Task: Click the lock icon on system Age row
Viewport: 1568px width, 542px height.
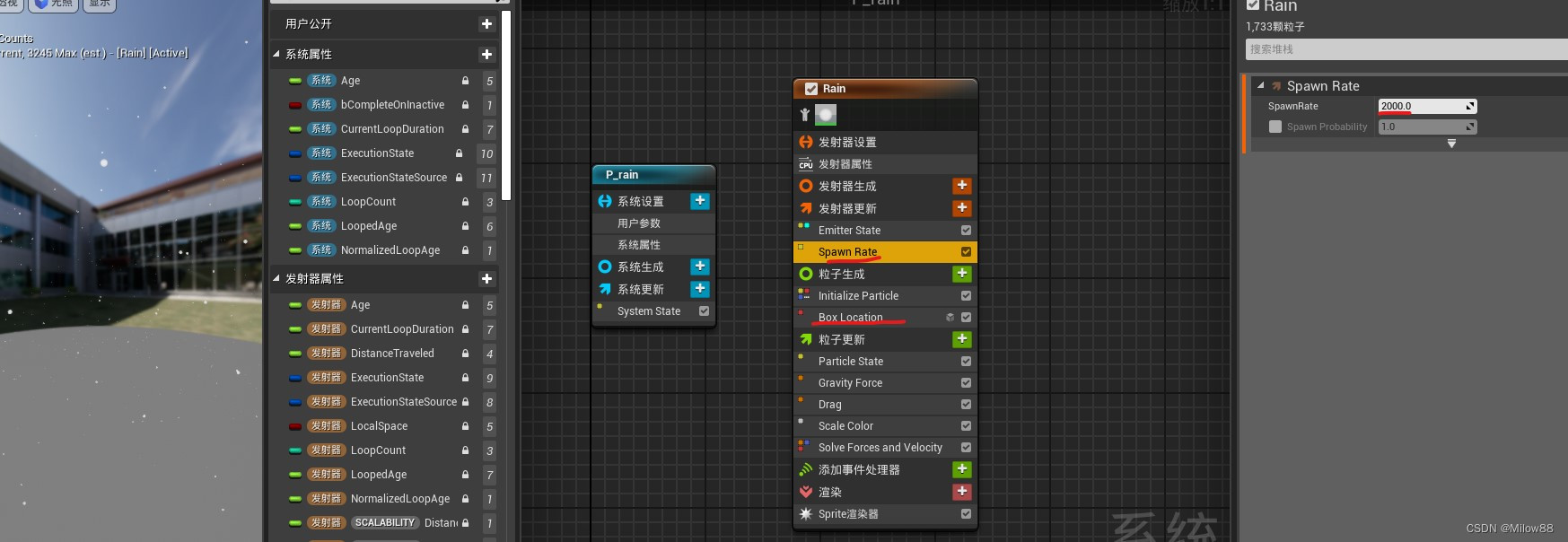Action: (465, 81)
